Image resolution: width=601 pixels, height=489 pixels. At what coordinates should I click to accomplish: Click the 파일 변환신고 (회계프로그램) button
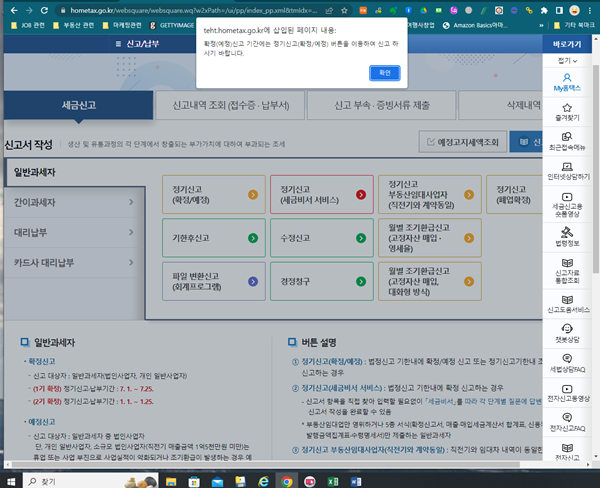click(x=214, y=281)
